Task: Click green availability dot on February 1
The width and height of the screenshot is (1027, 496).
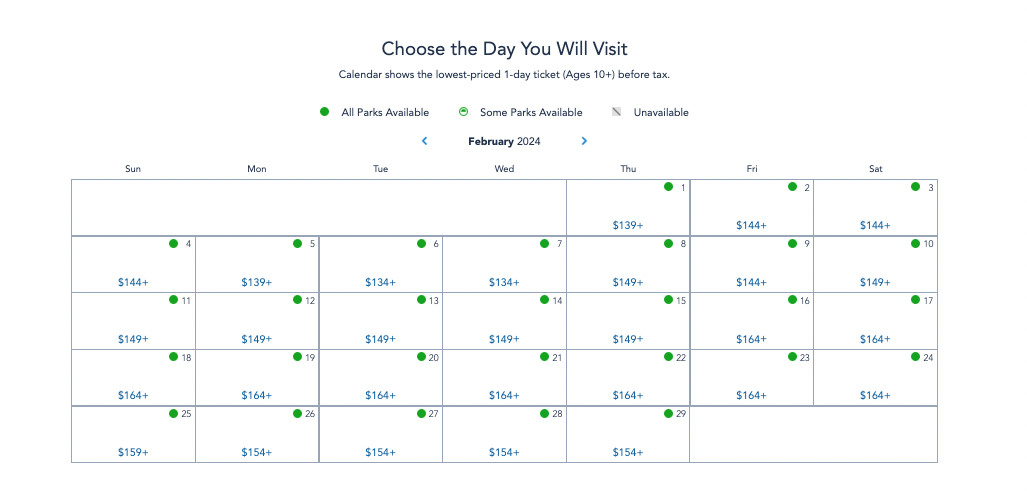Action: click(668, 187)
